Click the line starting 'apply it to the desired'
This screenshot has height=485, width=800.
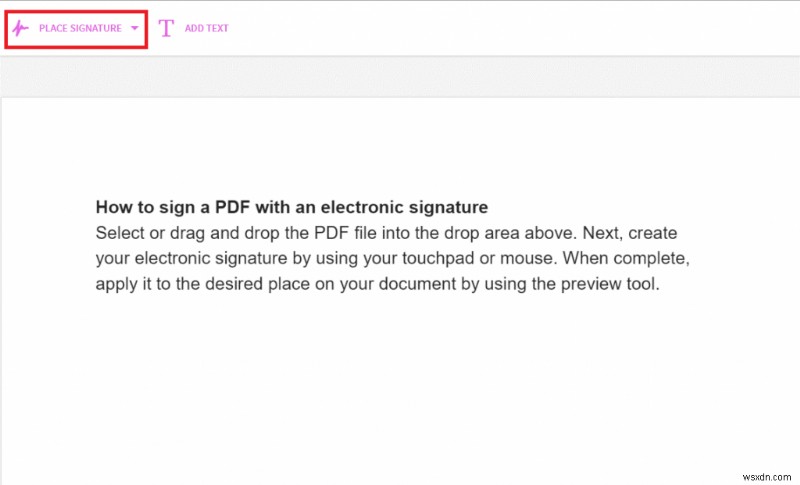click(380, 282)
